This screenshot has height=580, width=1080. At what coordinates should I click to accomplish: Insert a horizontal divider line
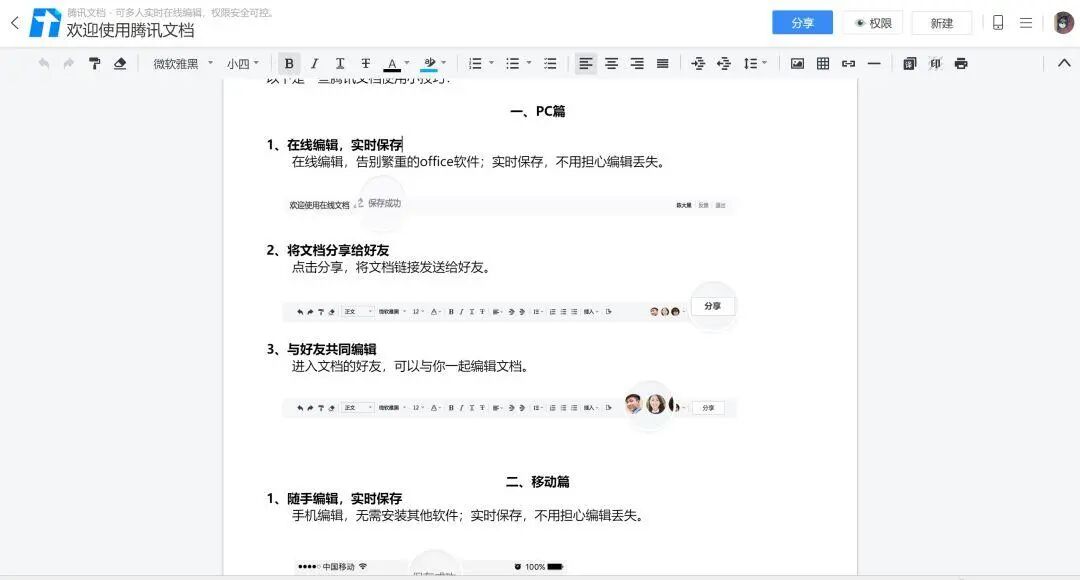point(874,63)
